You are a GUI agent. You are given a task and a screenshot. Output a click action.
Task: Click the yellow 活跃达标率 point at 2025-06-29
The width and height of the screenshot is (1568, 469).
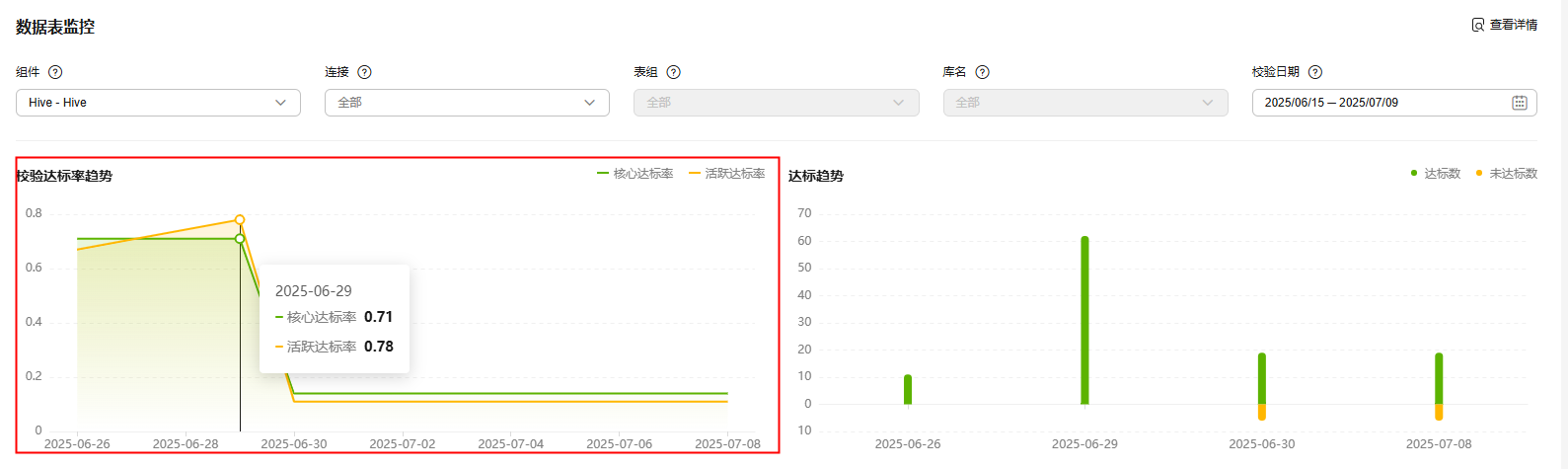[x=240, y=220]
